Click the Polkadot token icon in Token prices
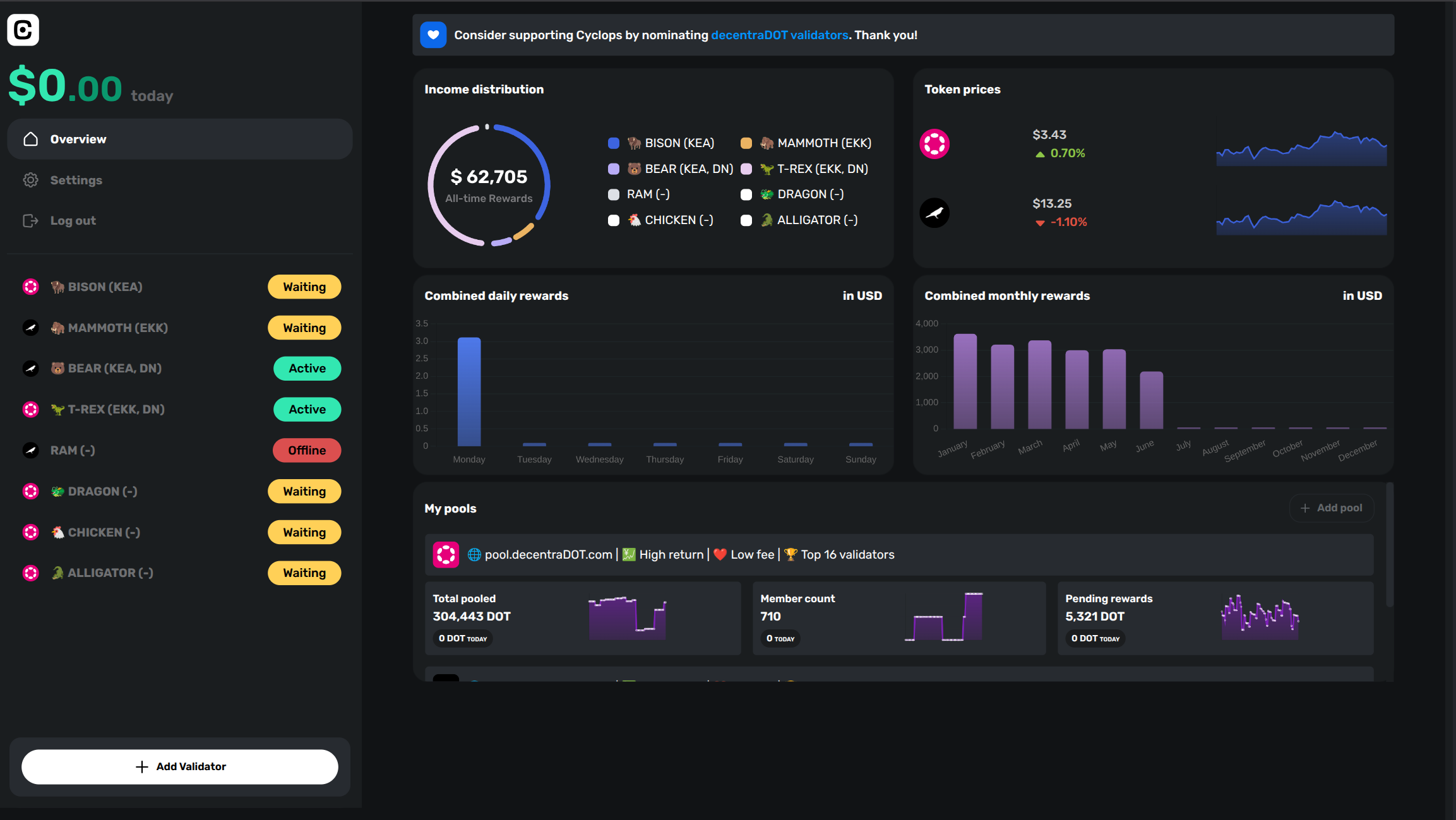This screenshot has width=1456, height=820. click(x=934, y=144)
